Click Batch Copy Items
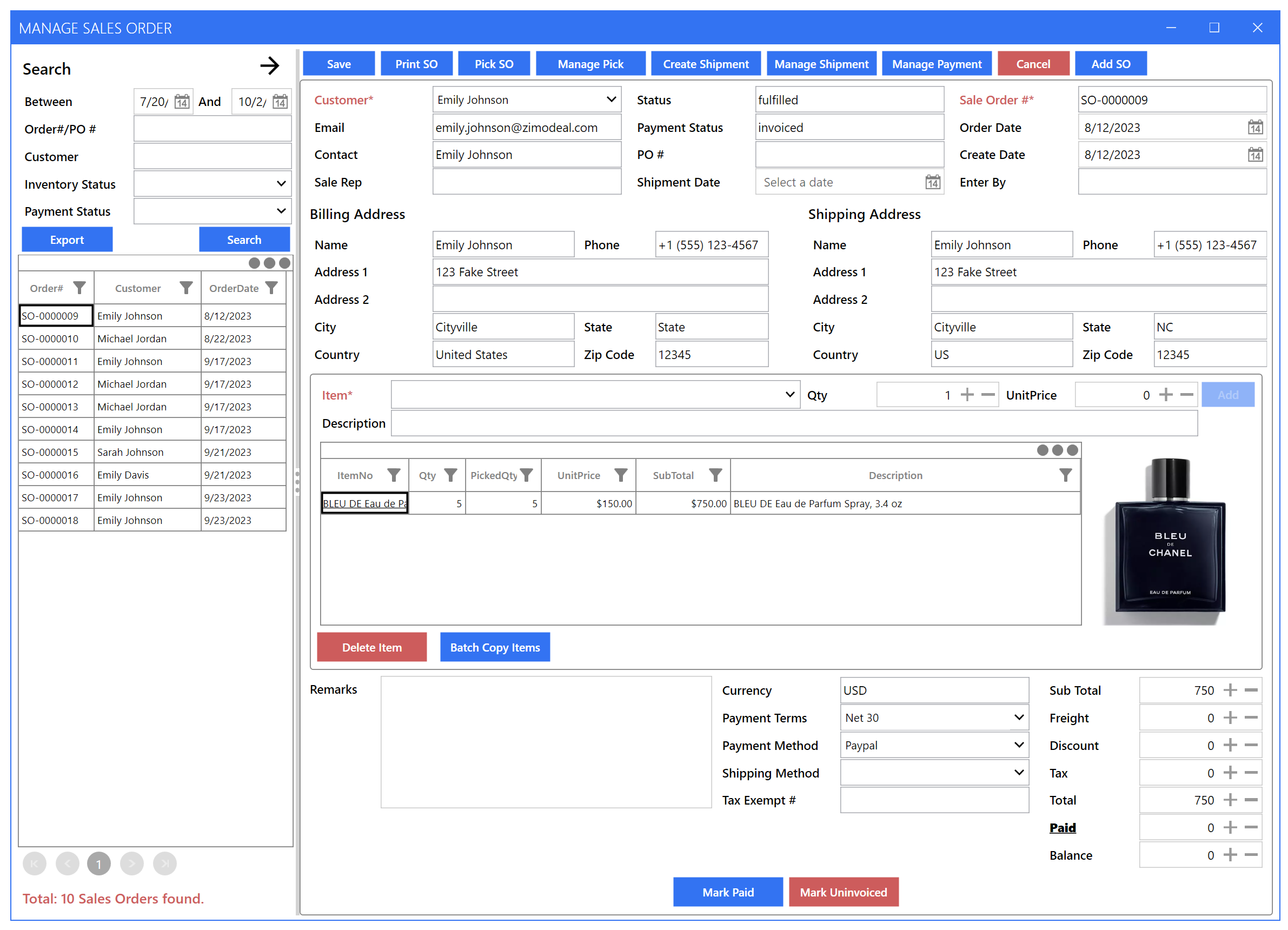The height and width of the screenshot is (930, 1288). tap(495, 647)
